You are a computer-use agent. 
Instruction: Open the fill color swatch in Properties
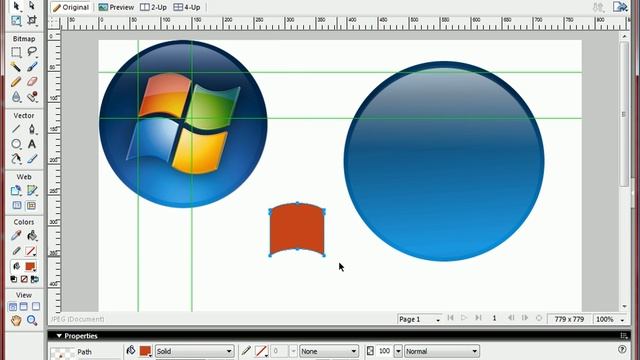(145, 351)
